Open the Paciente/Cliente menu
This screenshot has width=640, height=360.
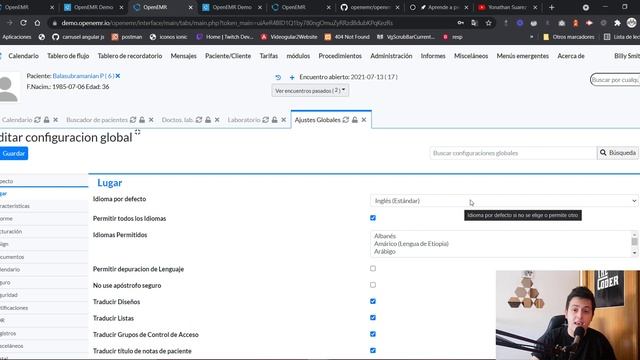click(x=228, y=56)
